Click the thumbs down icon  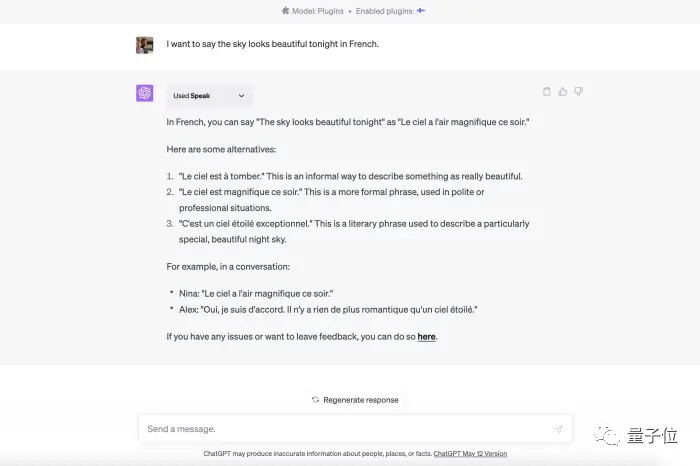(x=578, y=92)
